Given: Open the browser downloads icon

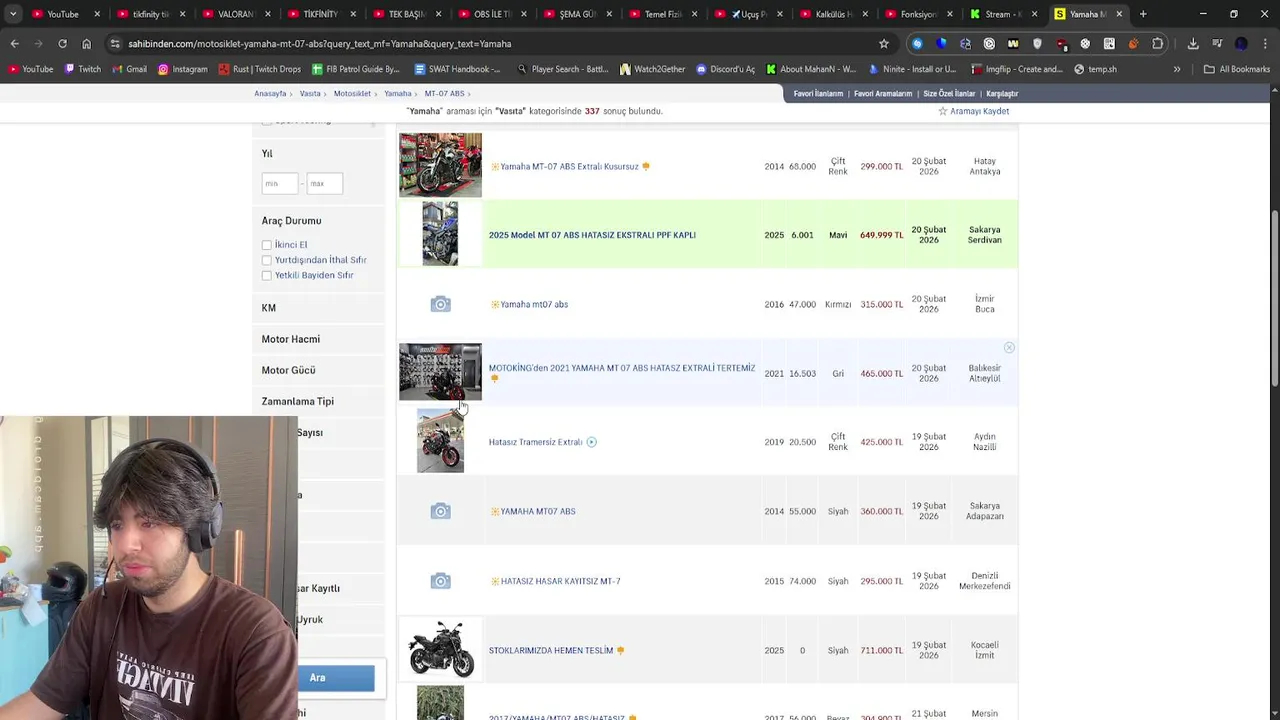Looking at the screenshot, I should [x=1193, y=44].
